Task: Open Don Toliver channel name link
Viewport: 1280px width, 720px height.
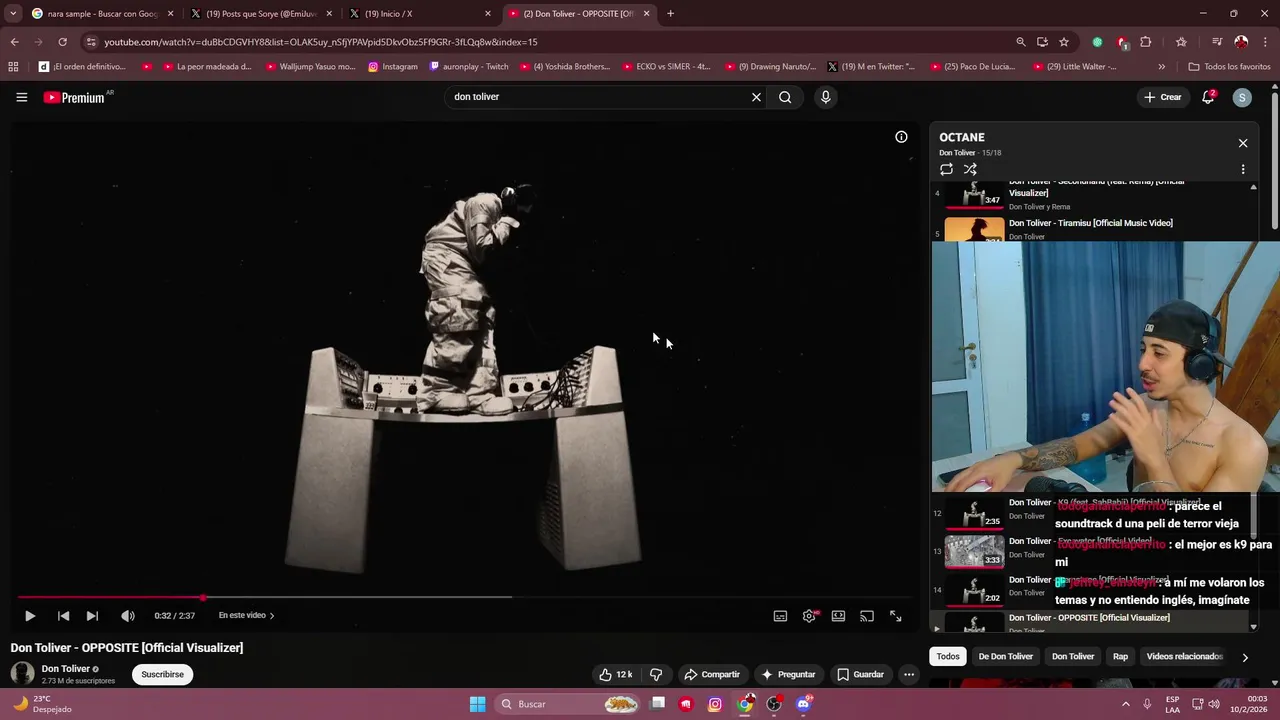Action: click(66, 669)
